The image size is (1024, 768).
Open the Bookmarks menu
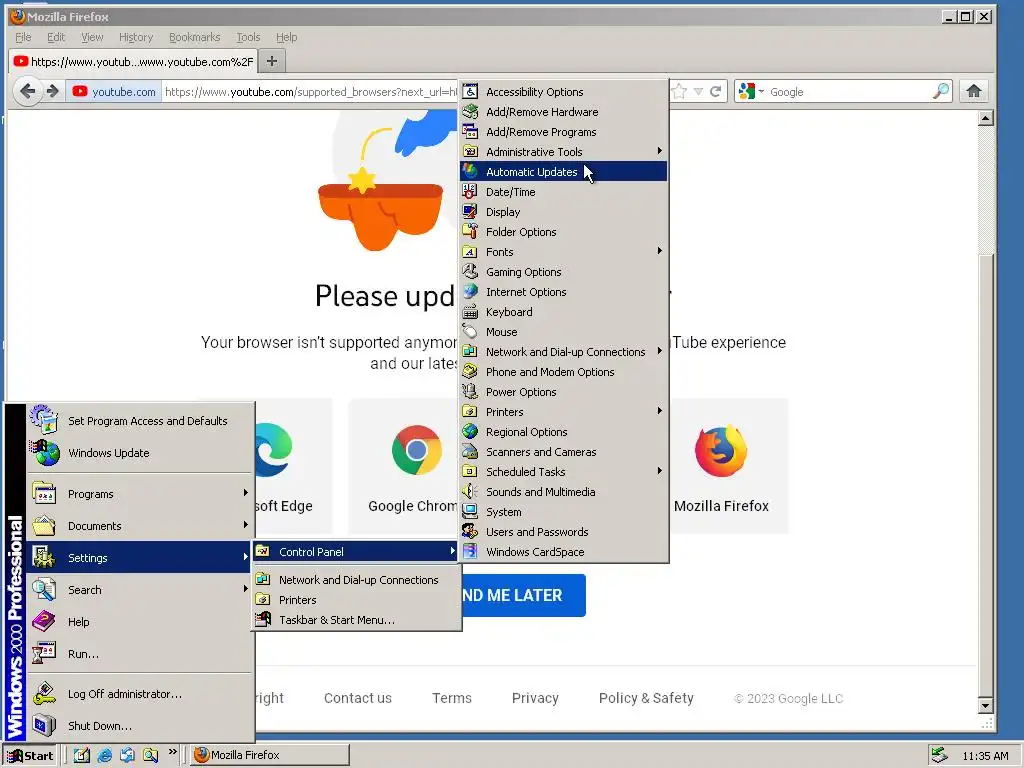pyautogui.click(x=195, y=37)
